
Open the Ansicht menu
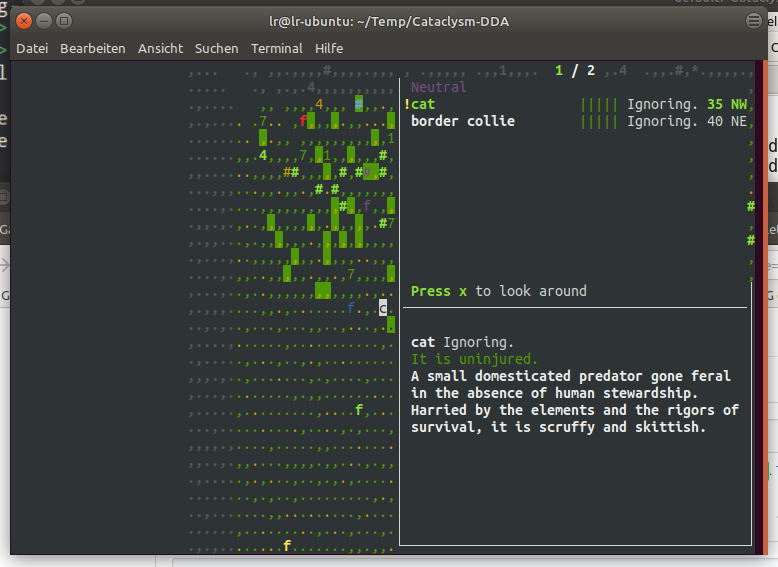[x=160, y=49]
